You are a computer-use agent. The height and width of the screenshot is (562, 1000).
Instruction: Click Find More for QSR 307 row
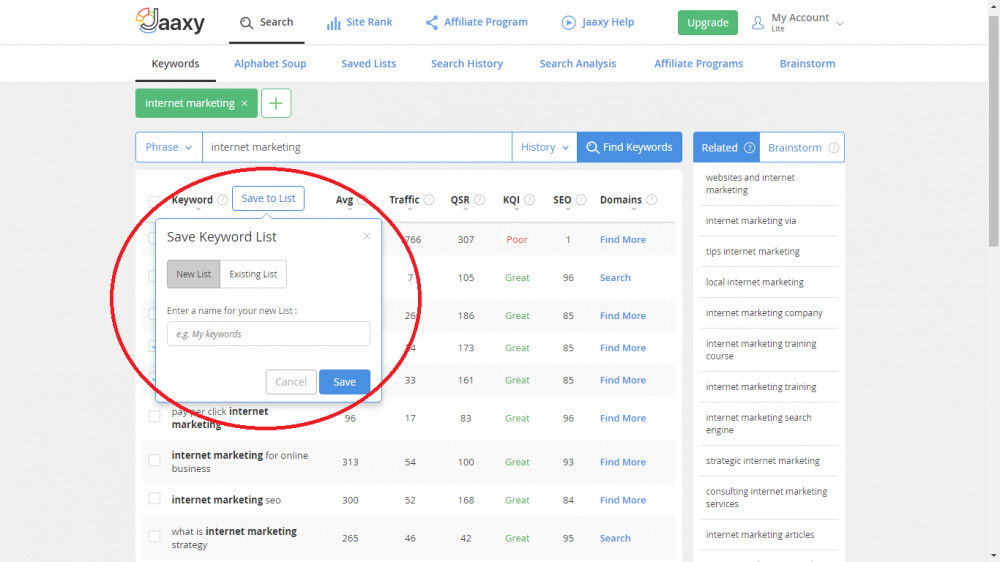(x=622, y=239)
